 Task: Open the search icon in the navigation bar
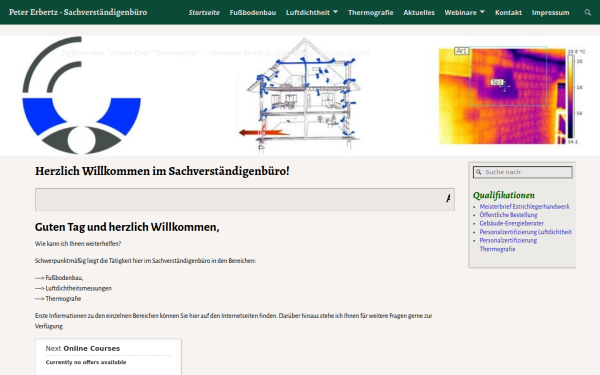(x=587, y=13)
